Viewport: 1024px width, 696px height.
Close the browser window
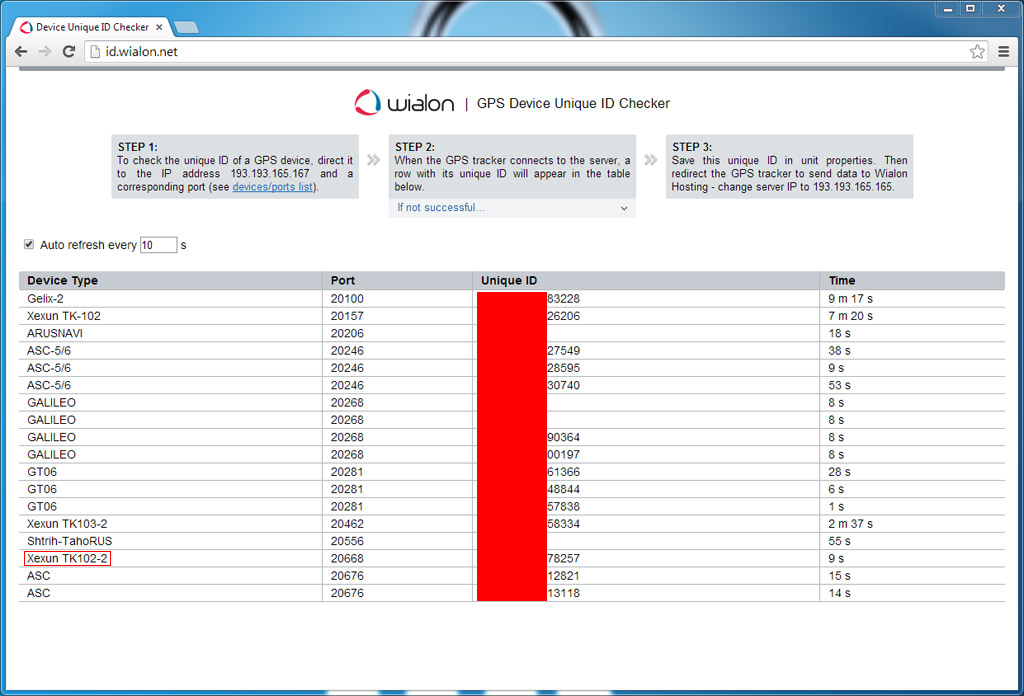[1001, 8]
